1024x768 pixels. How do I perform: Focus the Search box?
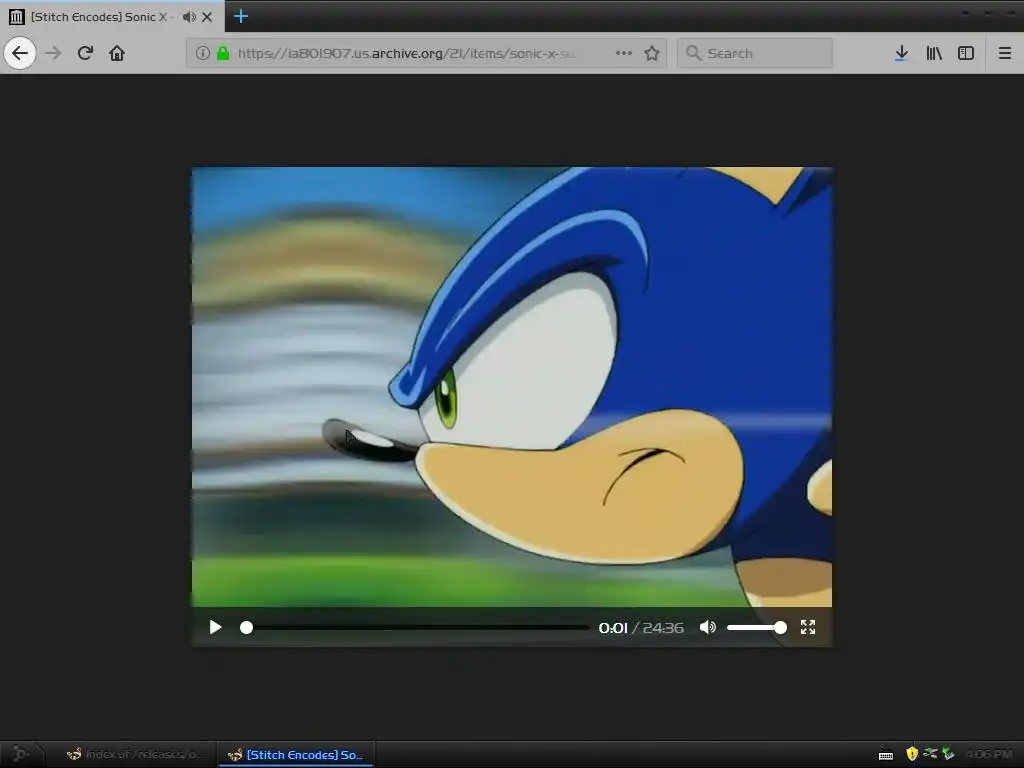pyautogui.click(x=755, y=53)
